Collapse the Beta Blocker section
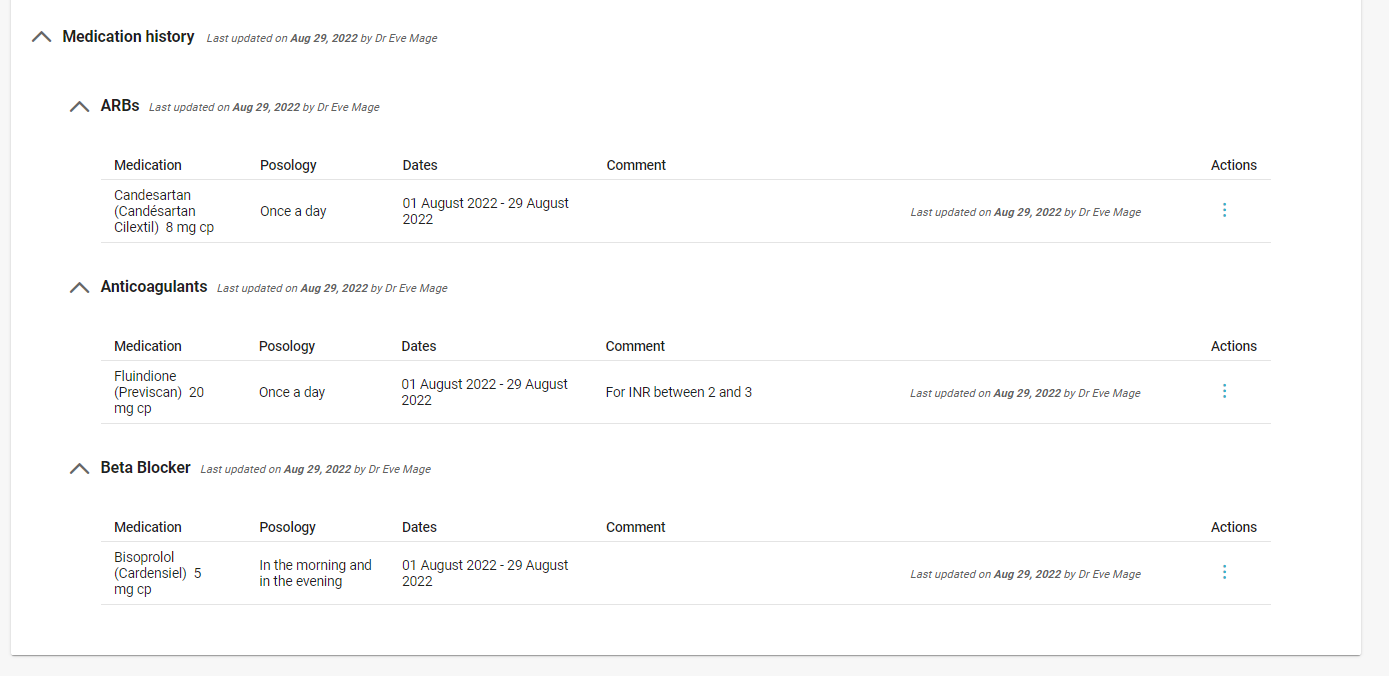 79,468
